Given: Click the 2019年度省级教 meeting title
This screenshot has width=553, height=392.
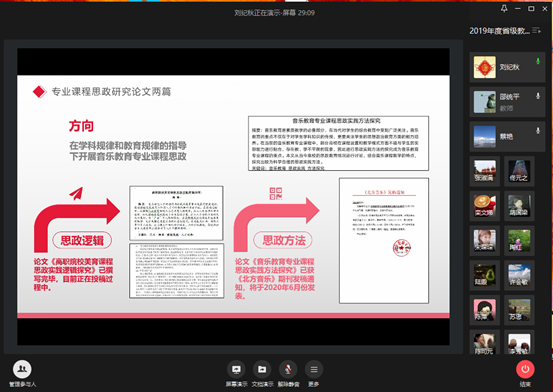Looking at the screenshot, I should (499, 31).
